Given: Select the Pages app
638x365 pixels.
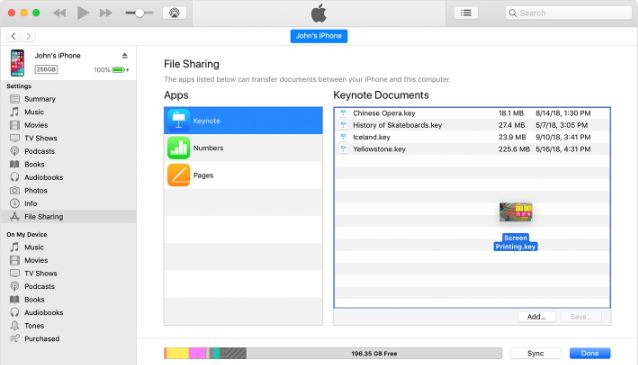Looking at the screenshot, I should click(243, 175).
